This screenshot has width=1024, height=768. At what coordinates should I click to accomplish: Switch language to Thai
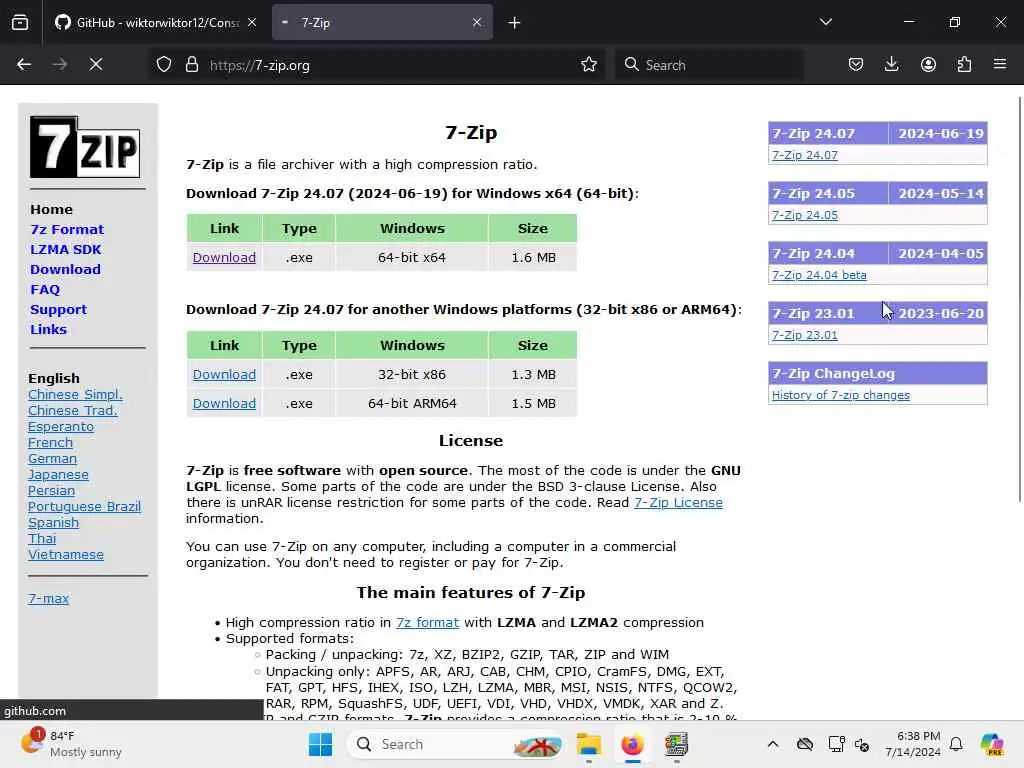click(42, 539)
